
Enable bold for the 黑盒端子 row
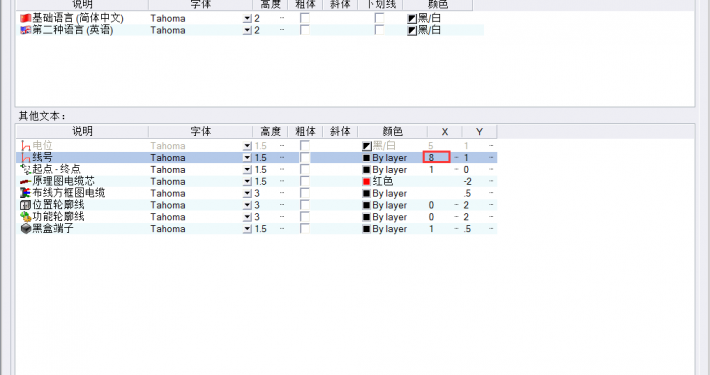(305, 229)
